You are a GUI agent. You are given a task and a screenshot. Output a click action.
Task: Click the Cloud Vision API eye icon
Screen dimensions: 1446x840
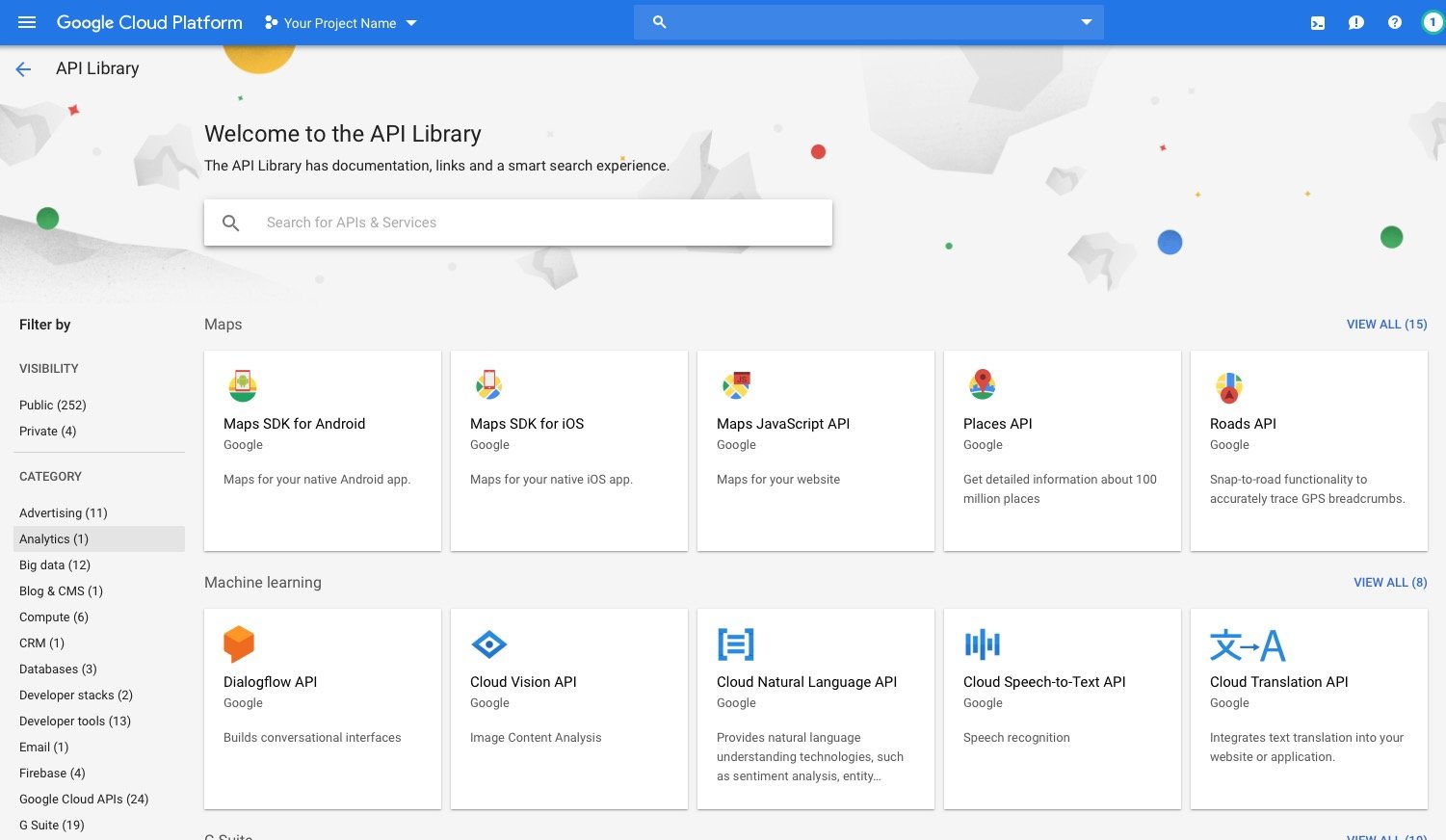489,643
